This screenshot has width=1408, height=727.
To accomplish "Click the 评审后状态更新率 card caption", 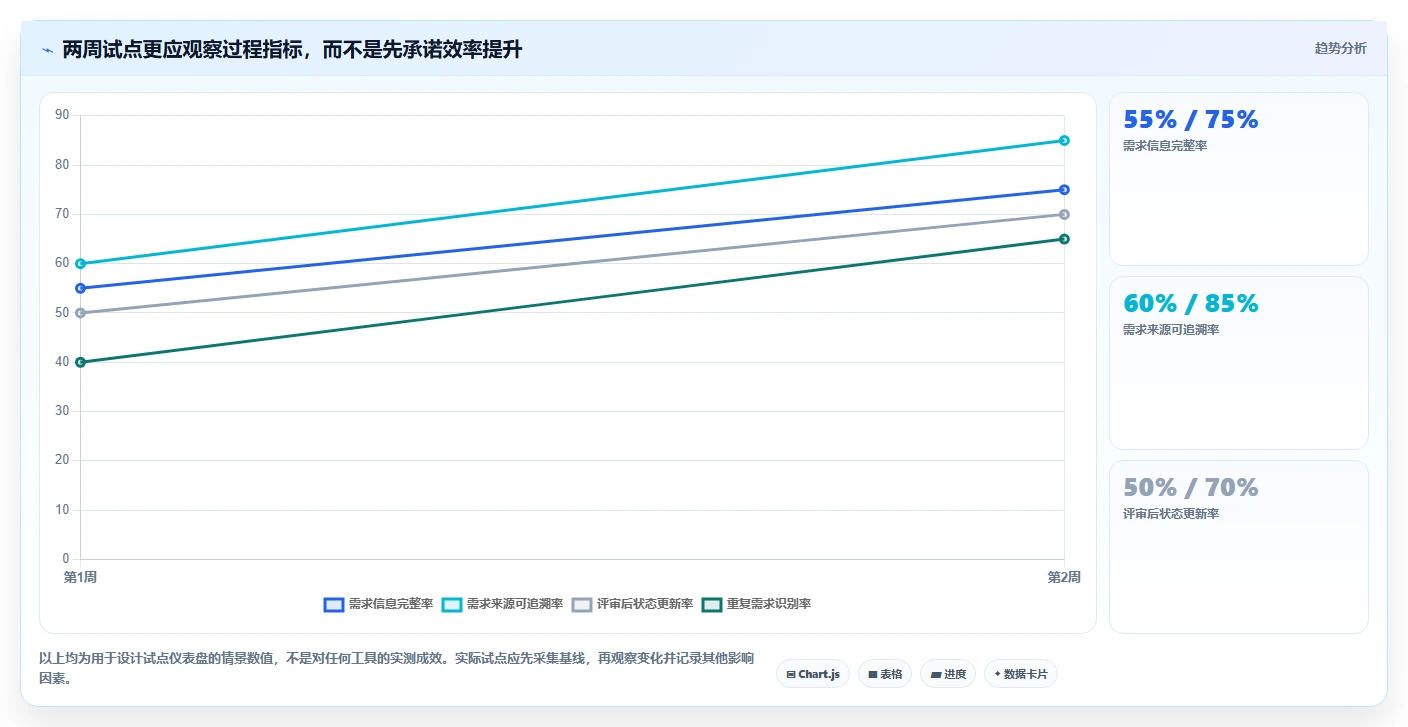I will (1171, 514).
